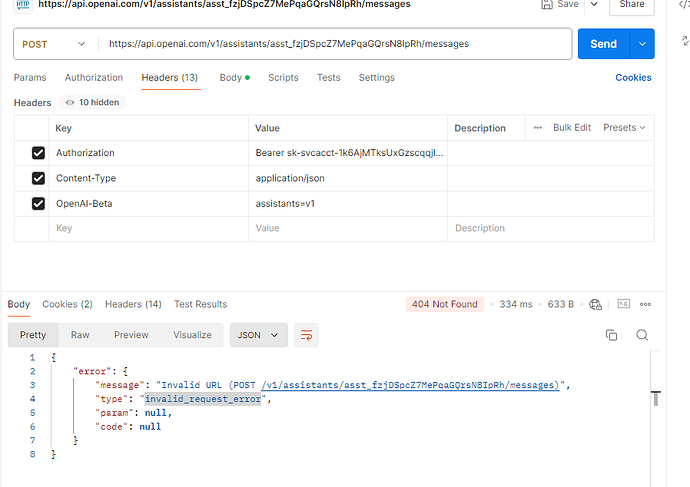
Task: Show the 10 hidden headers
Action: 92,103
